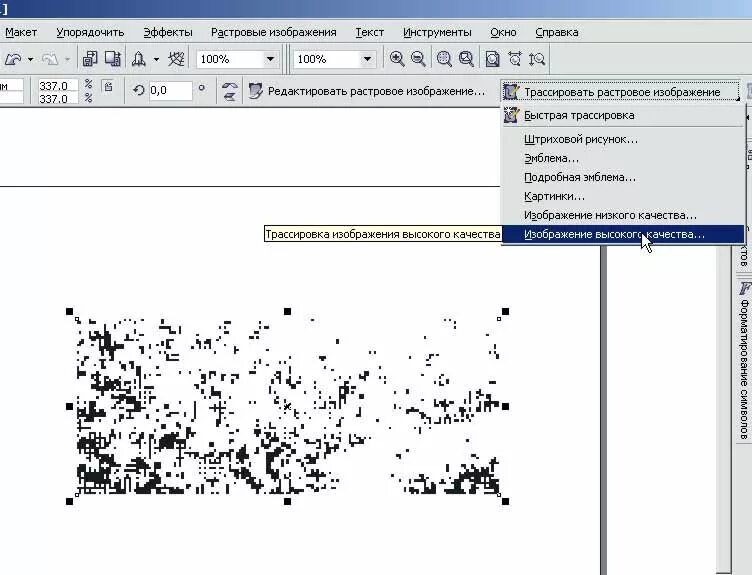Toggle the lock ratio padlock button
The height and width of the screenshot is (575, 752).
click(x=108, y=87)
